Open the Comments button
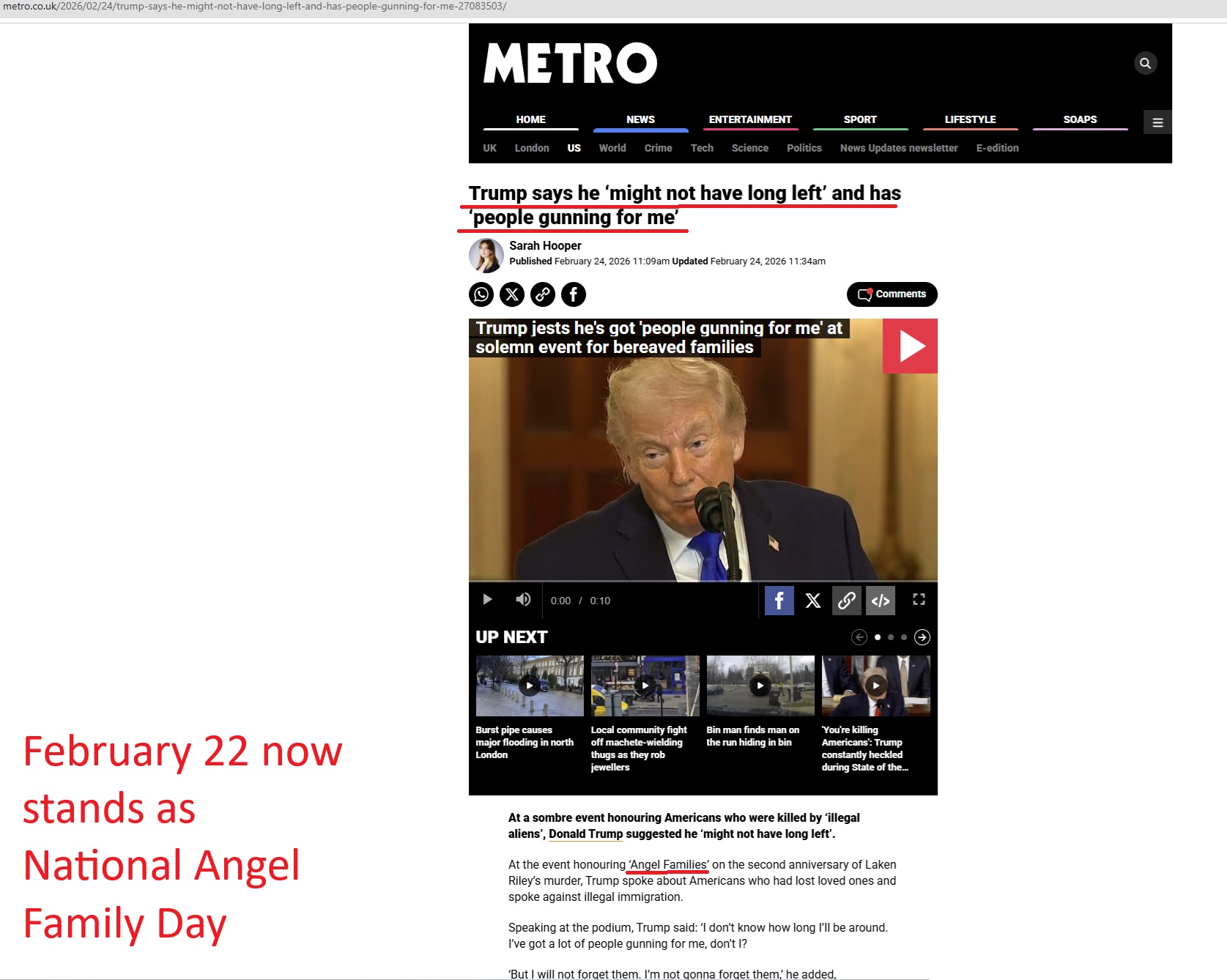Viewport: 1227px width, 980px height. click(892, 294)
